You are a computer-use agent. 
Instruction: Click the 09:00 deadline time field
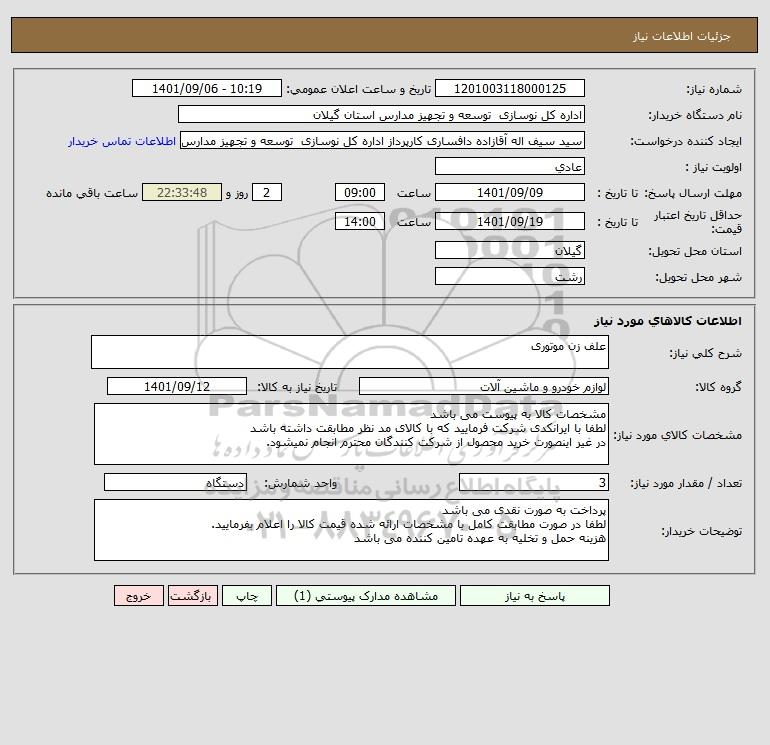pos(360,193)
